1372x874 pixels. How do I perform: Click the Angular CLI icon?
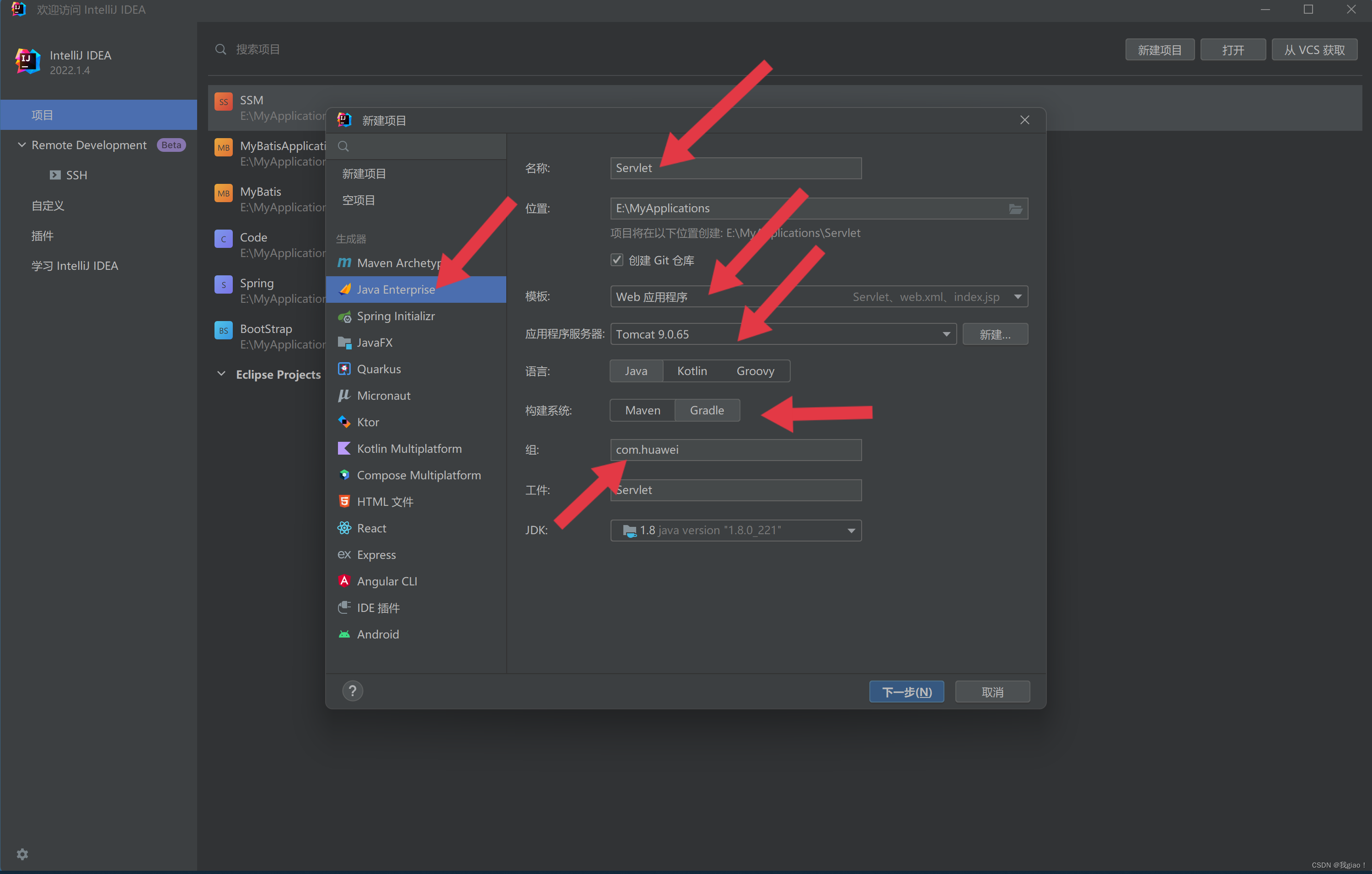(344, 581)
